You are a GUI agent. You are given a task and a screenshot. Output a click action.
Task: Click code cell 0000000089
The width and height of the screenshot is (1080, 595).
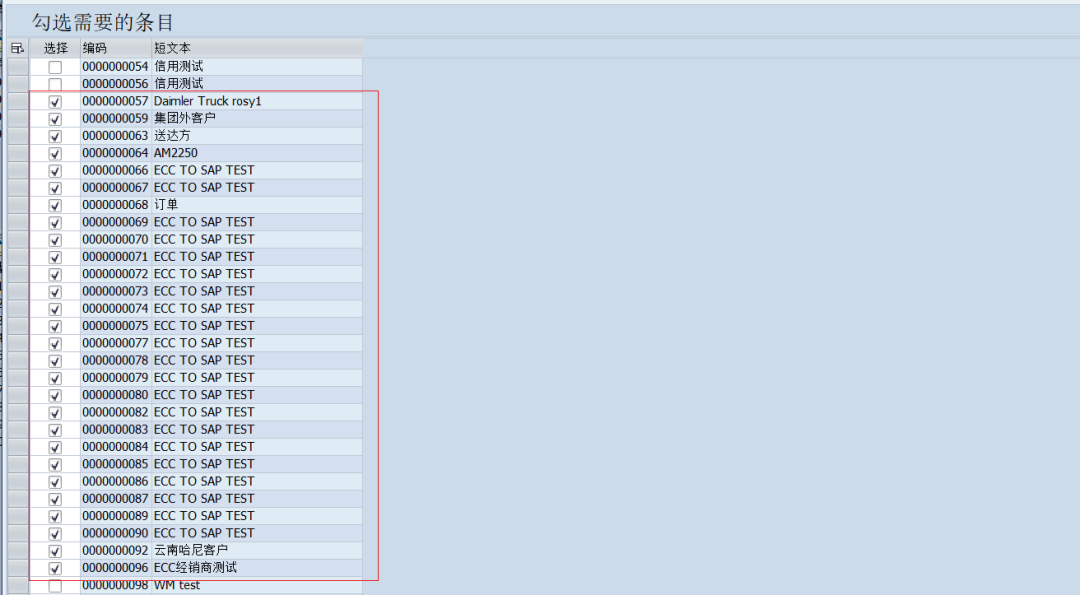(x=115, y=516)
